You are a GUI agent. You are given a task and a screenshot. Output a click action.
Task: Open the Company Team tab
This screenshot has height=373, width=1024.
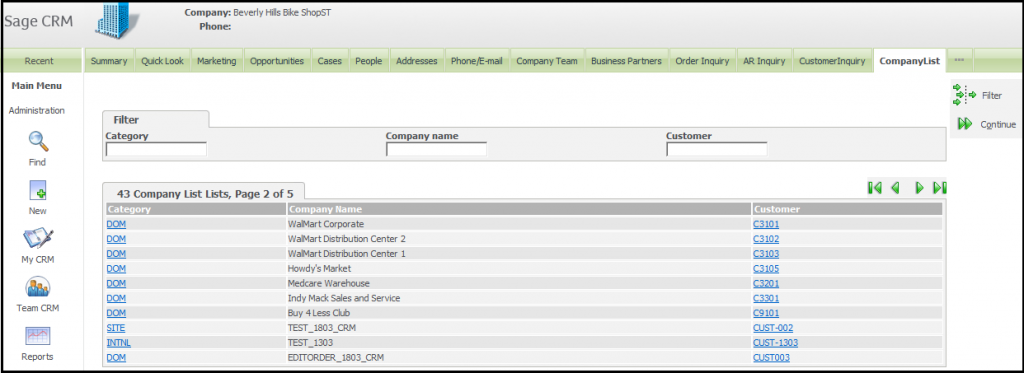coord(547,61)
